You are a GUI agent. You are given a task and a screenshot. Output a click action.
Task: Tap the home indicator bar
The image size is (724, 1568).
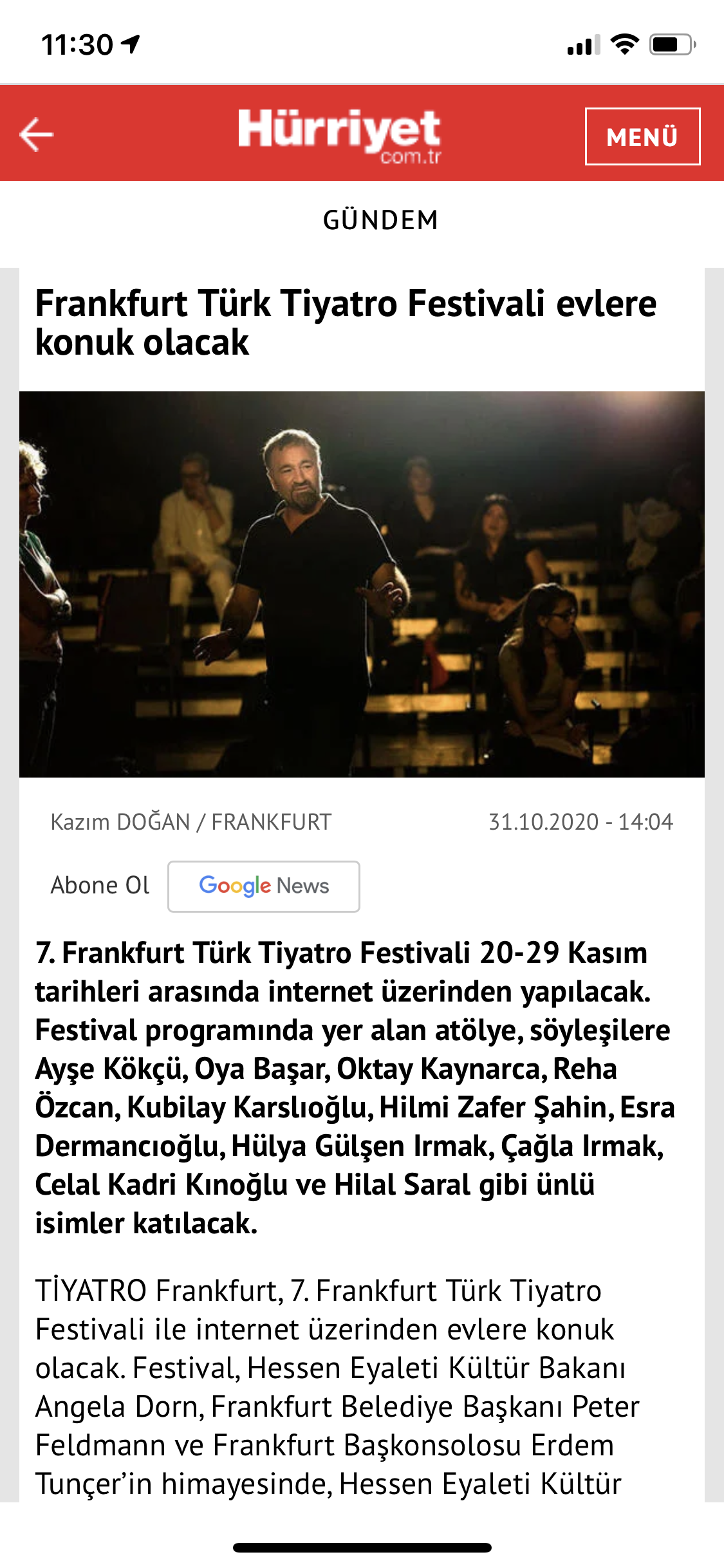coord(362,1547)
